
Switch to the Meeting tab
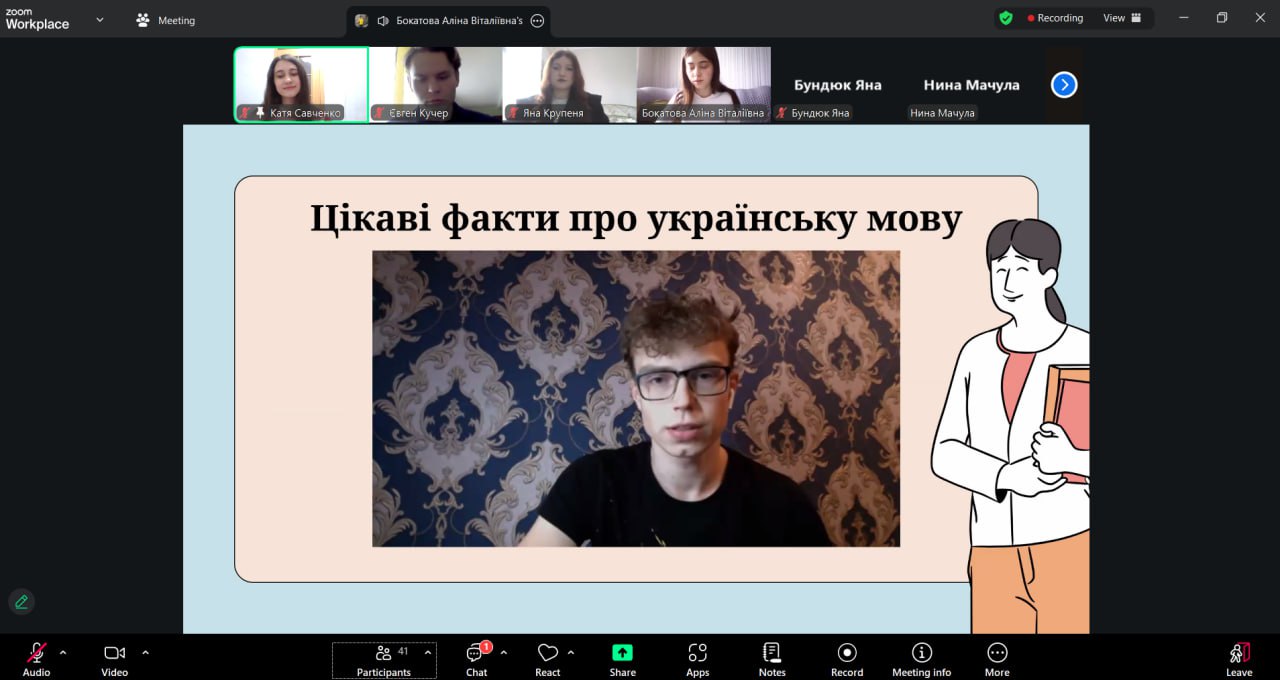click(x=166, y=20)
